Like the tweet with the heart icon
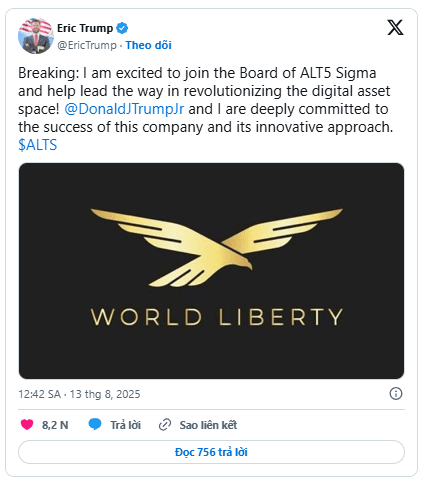 pos(27,425)
